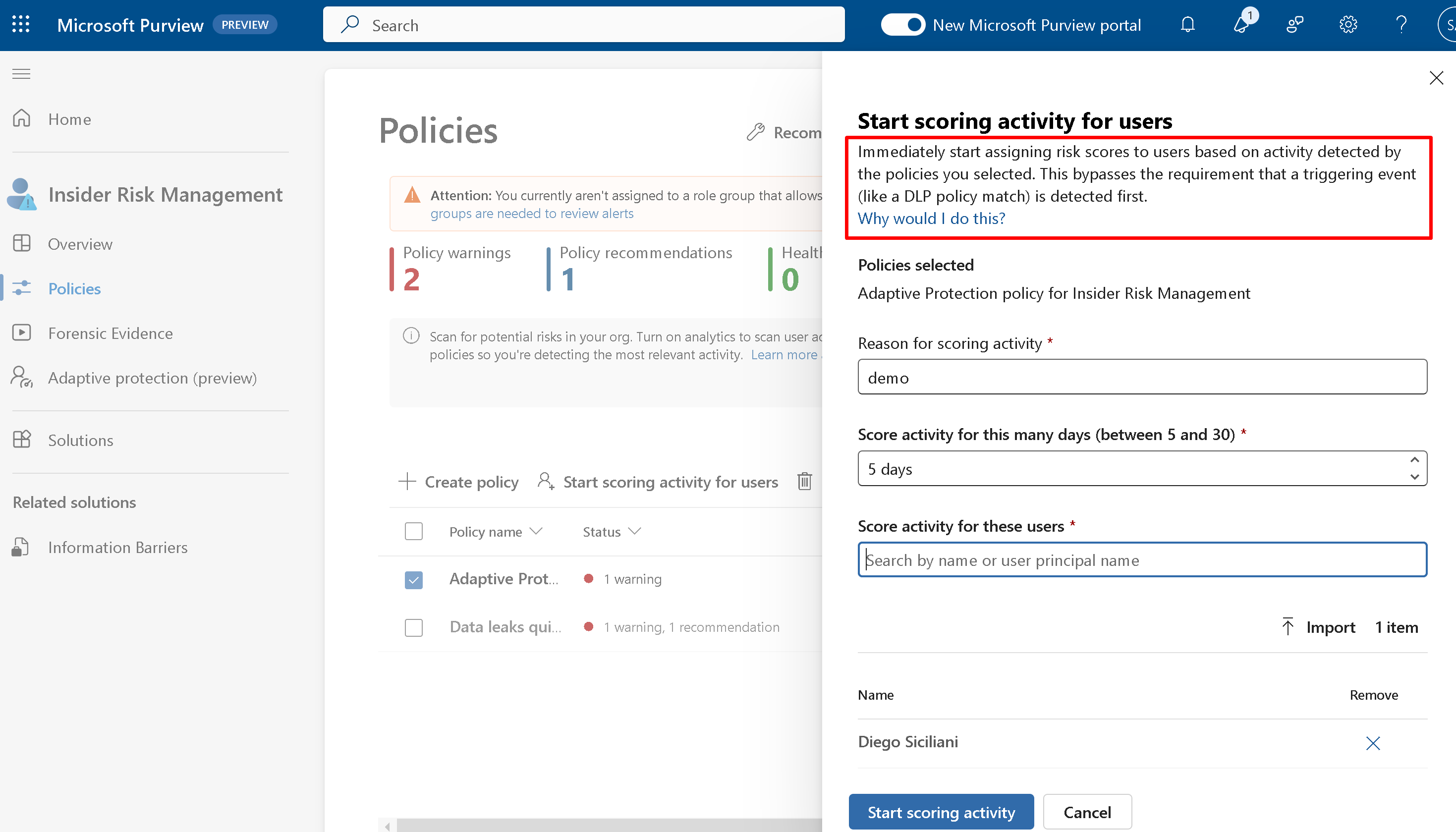Click the Start scoring activity button
This screenshot has height=832, width=1456.
941,812
